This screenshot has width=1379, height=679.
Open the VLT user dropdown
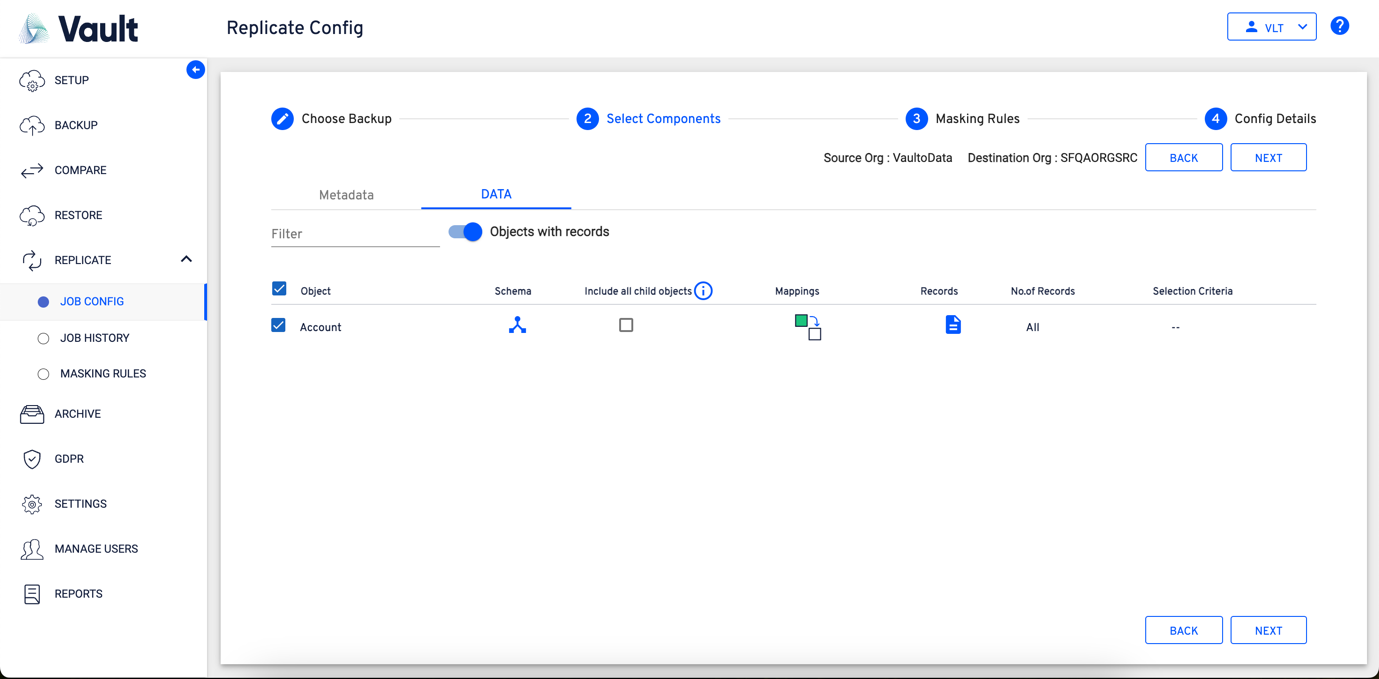coord(1271,27)
